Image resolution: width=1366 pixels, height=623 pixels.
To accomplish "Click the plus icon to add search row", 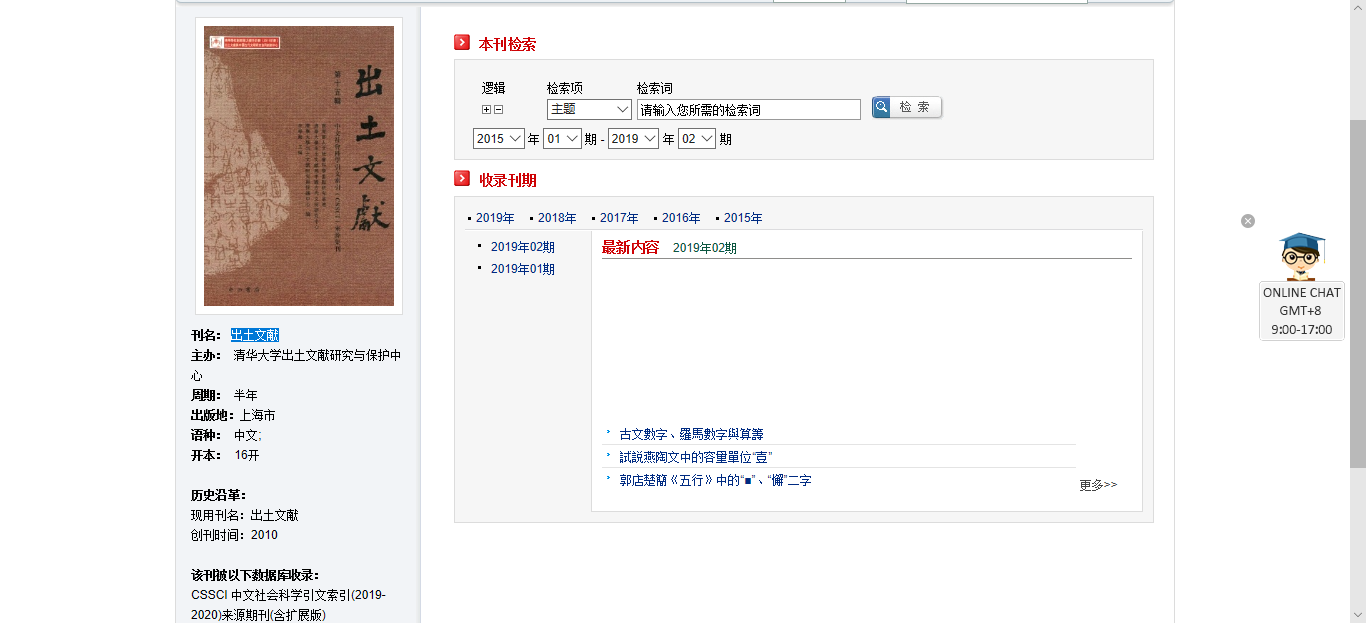I will point(487,110).
